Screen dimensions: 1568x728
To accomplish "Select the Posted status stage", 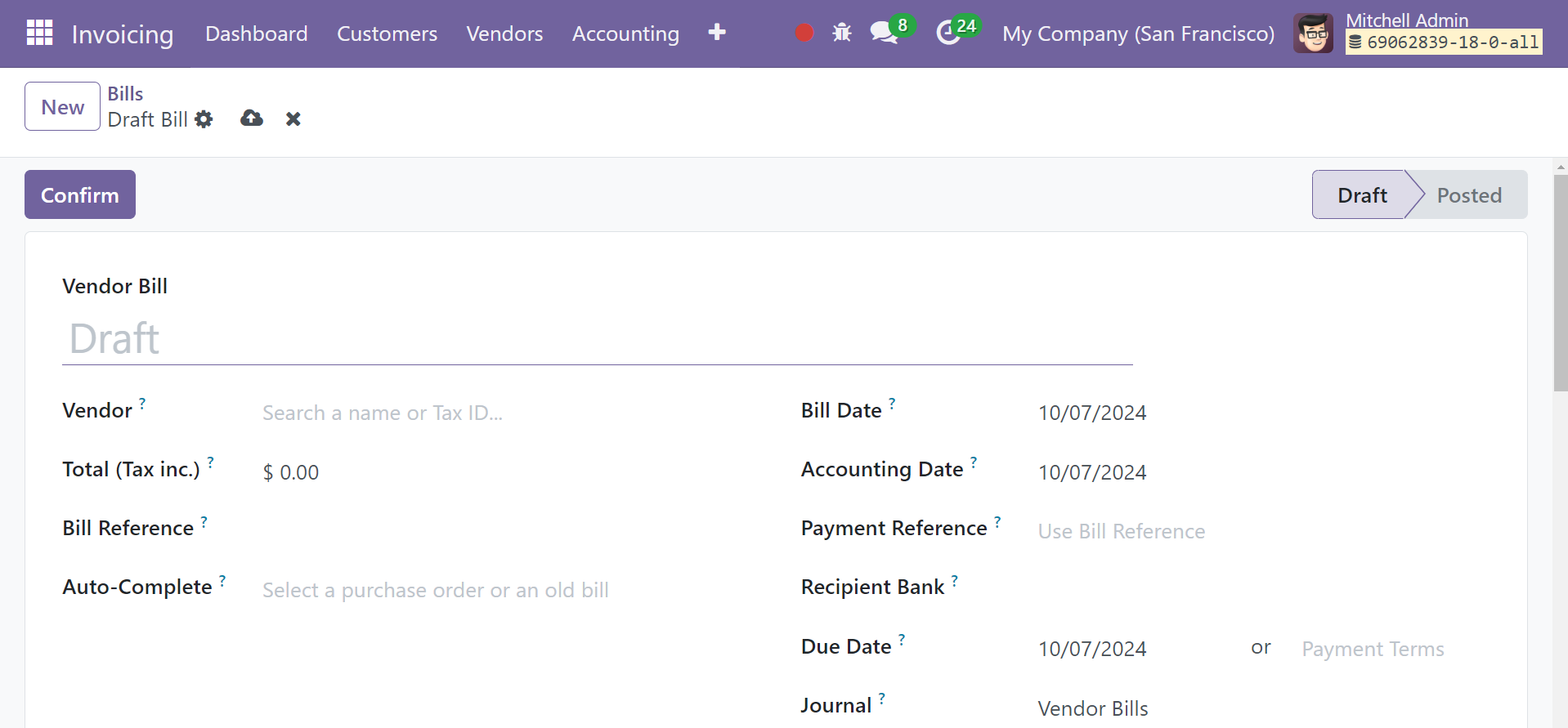I will tap(1469, 194).
